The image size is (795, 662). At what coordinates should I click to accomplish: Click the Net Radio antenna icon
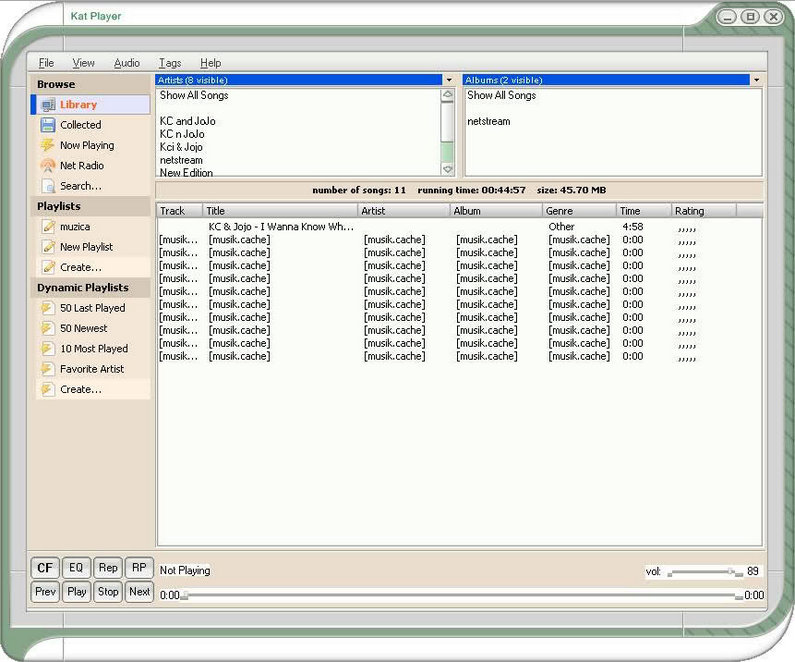click(x=48, y=165)
